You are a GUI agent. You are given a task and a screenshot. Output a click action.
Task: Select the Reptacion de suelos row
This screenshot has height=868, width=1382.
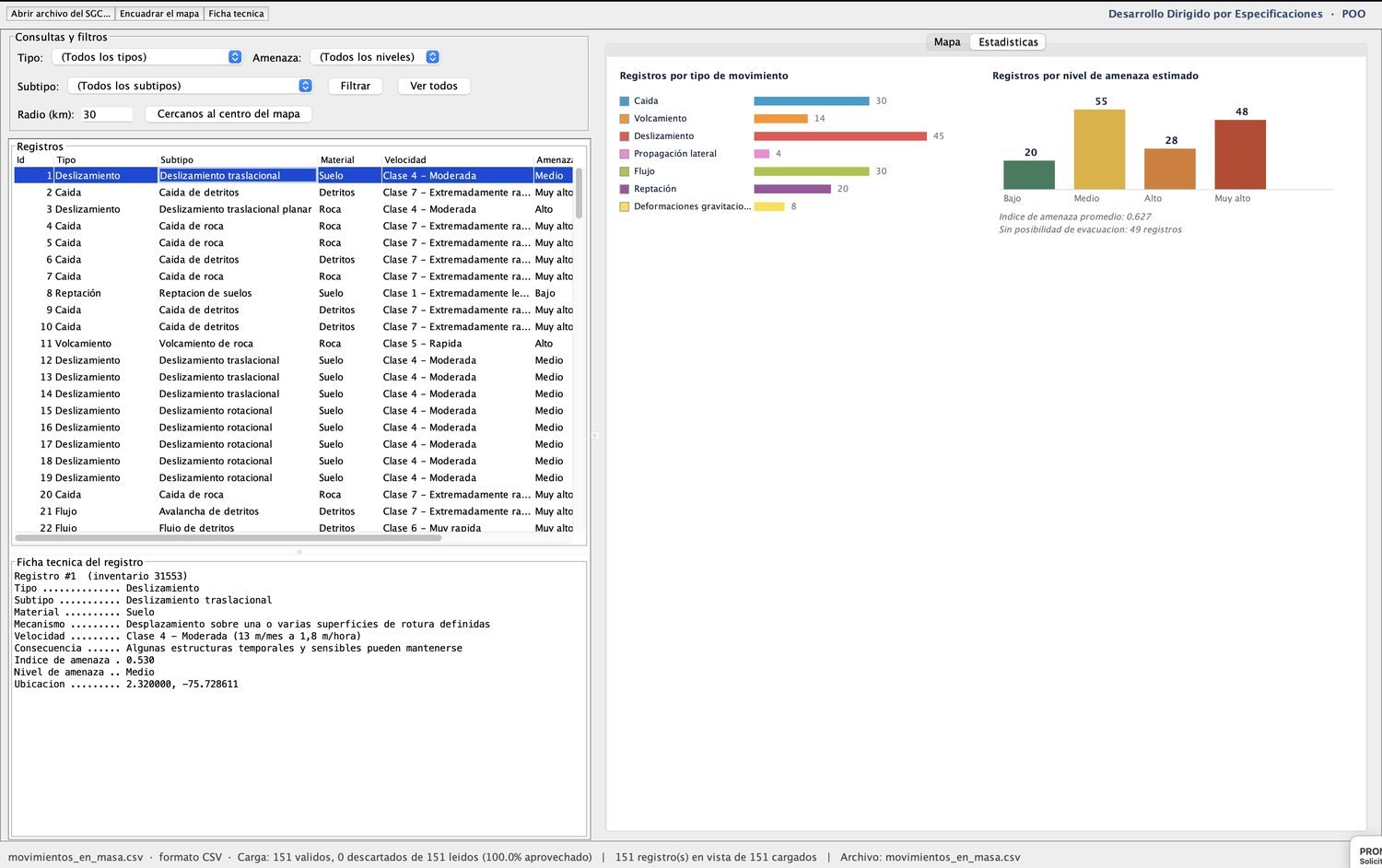tap(294, 293)
